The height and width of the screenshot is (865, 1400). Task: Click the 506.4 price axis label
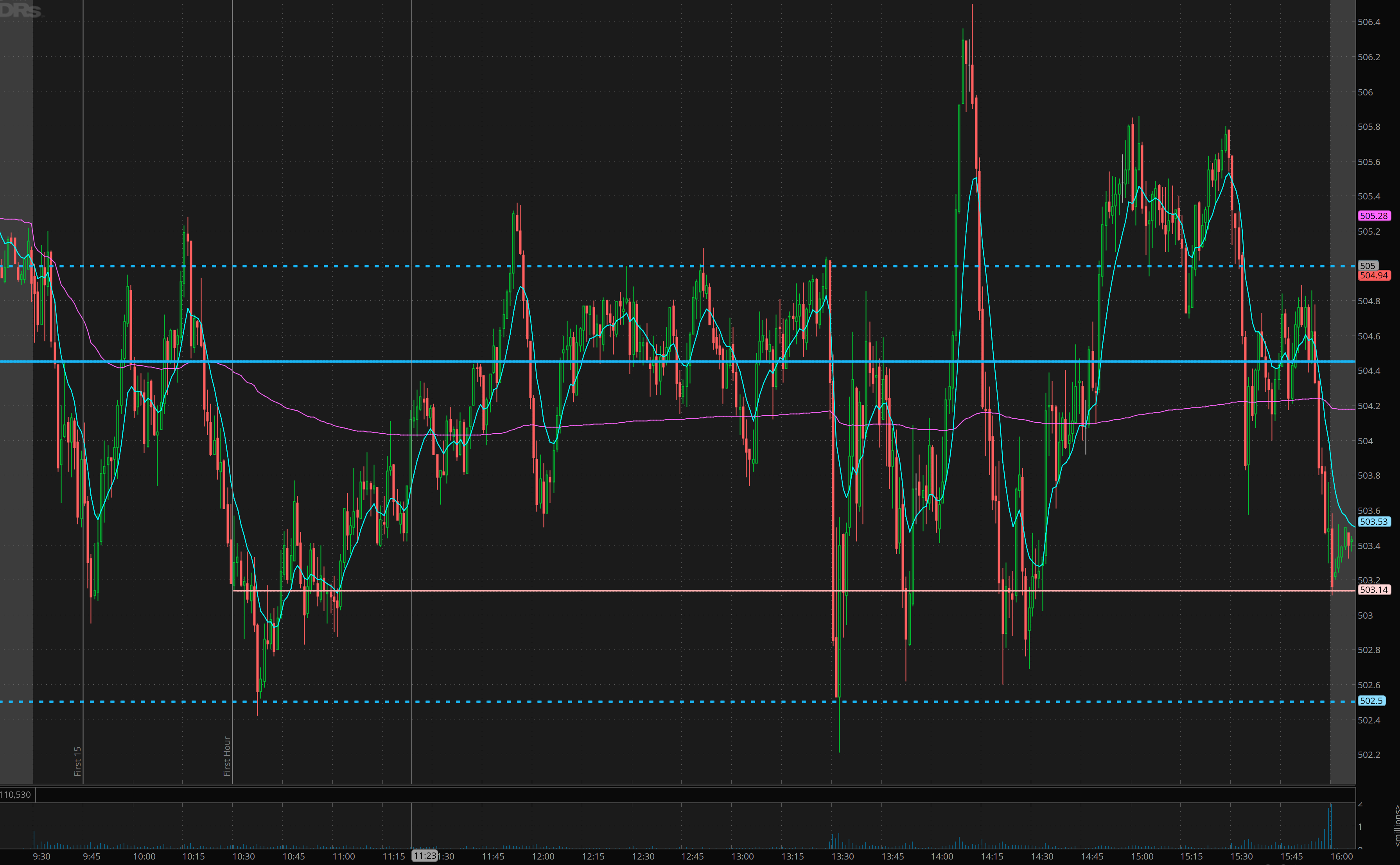pos(1369,22)
